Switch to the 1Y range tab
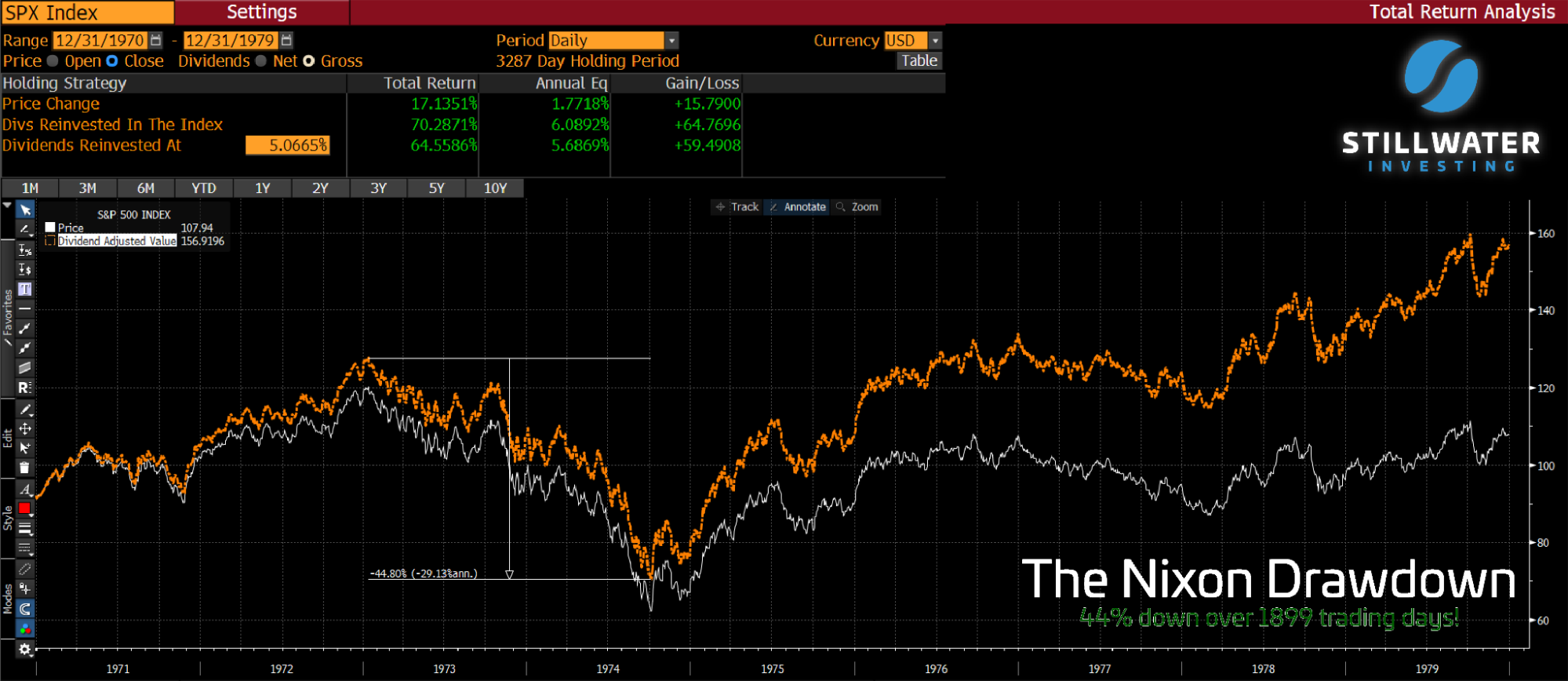This screenshot has height=681, width=1568. [x=263, y=188]
